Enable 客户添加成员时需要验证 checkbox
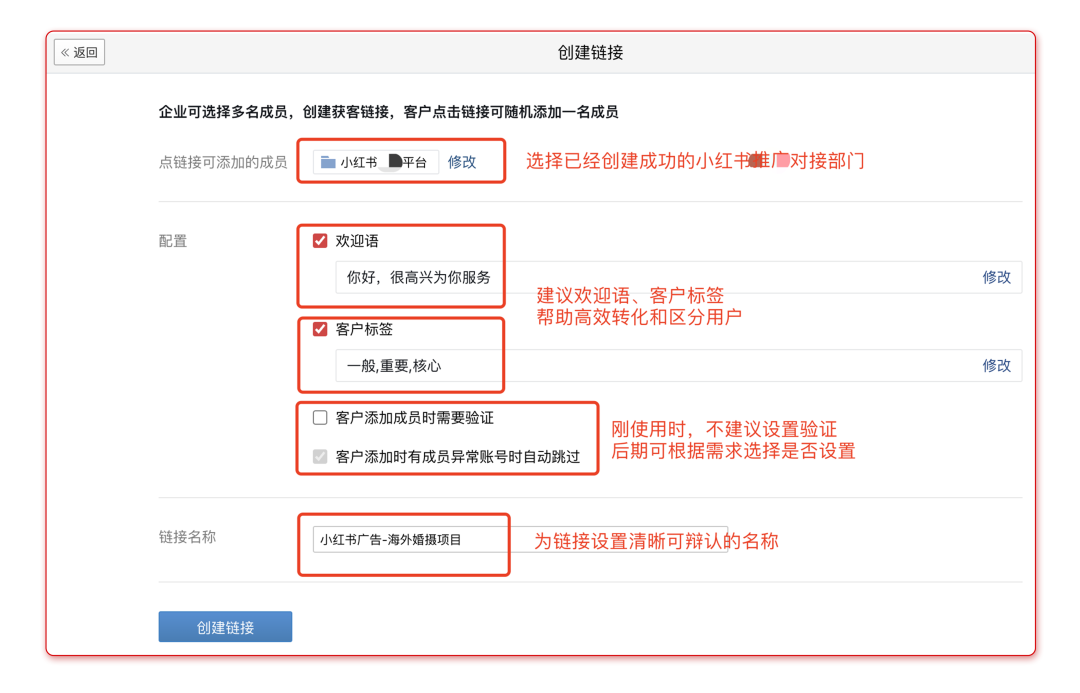Image resolution: width=1080 pixels, height=693 pixels. (x=320, y=418)
